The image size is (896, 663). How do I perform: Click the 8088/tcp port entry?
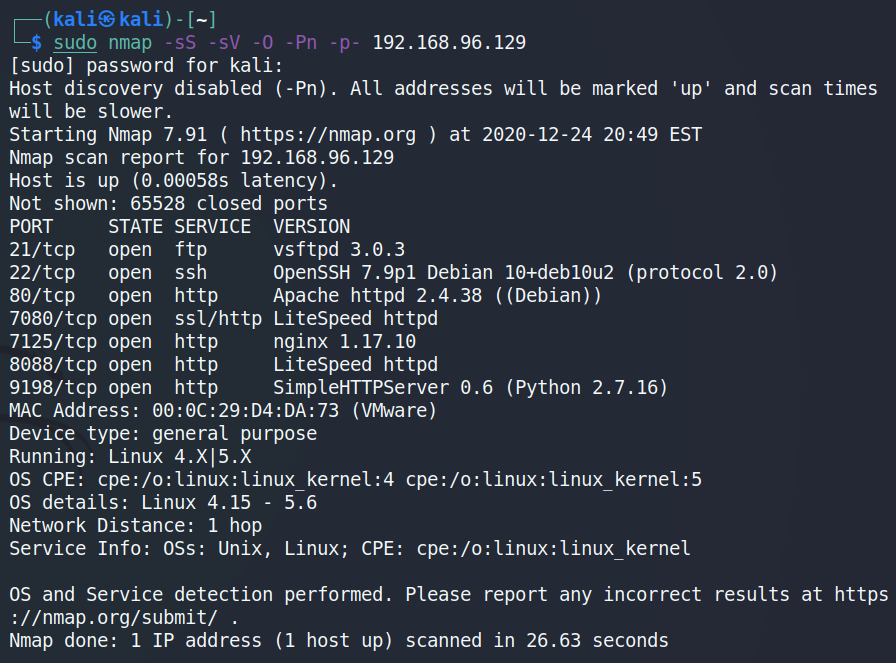click(53, 364)
